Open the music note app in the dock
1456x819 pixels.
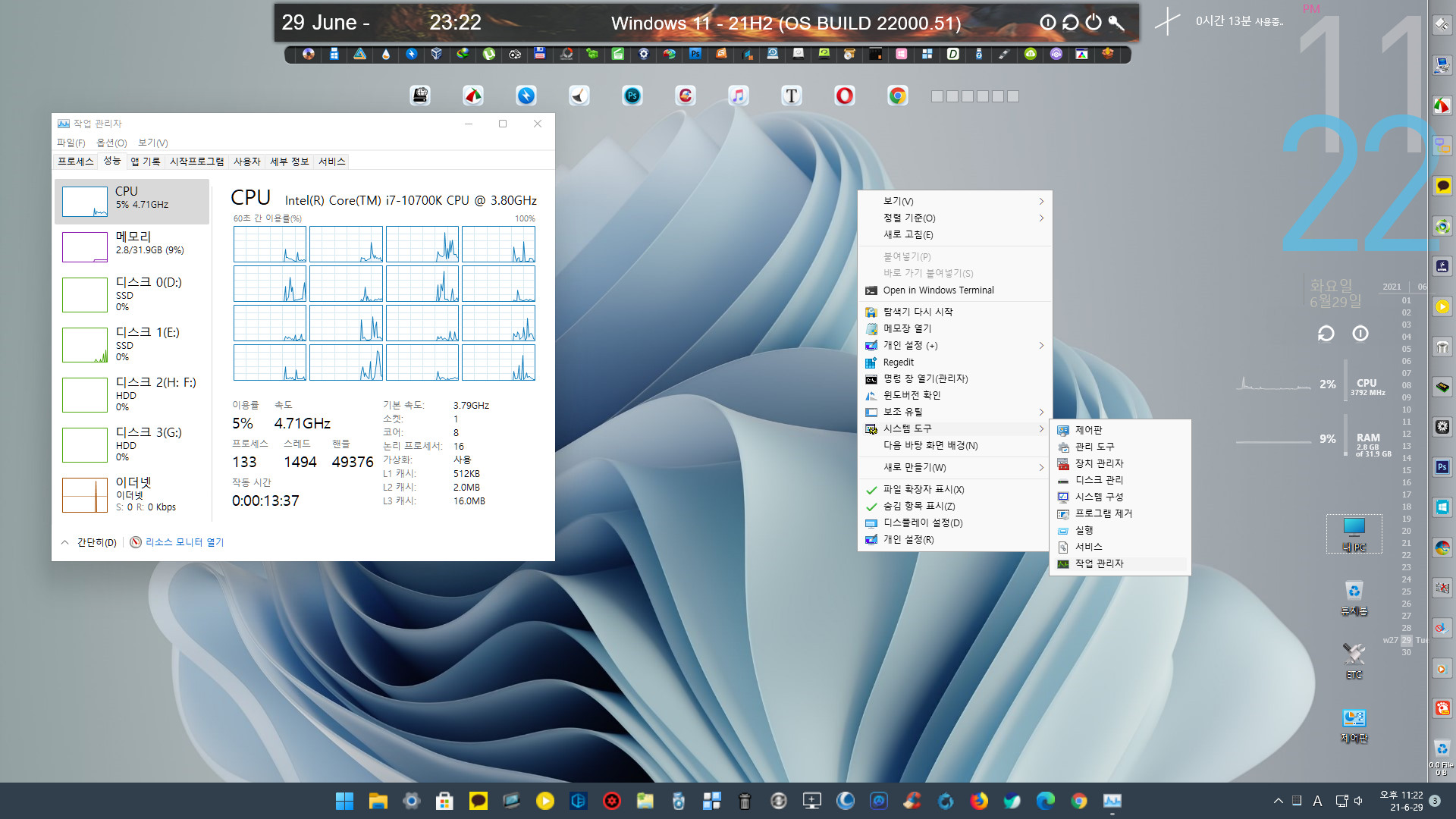pyautogui.click(x=739, y=96)
